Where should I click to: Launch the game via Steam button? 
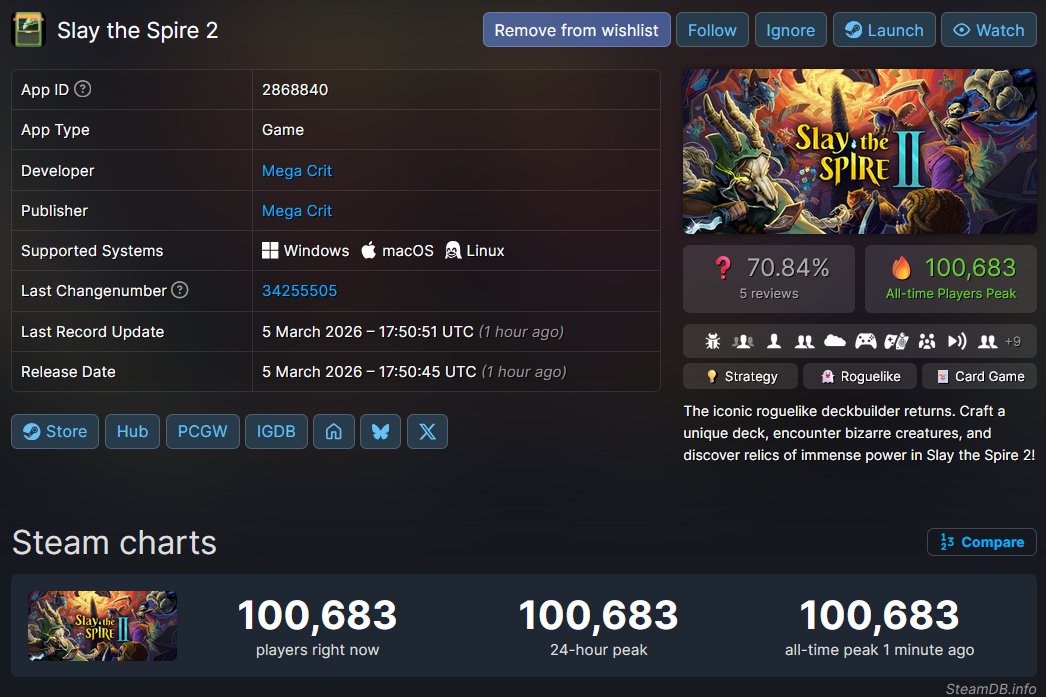point(884,30)
